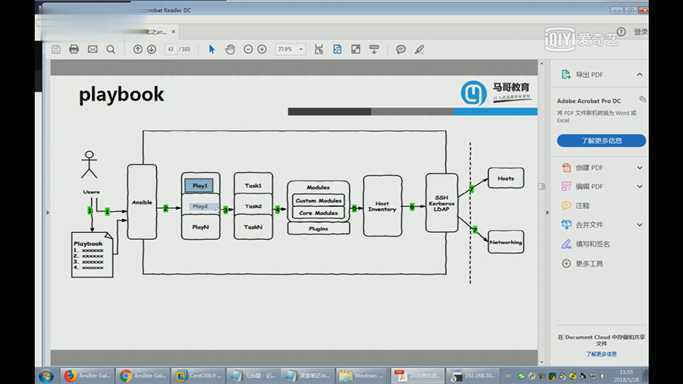Go to previous page arrow
The height and width of the screenshot is (384, 683).
click(x=138, y=49)
